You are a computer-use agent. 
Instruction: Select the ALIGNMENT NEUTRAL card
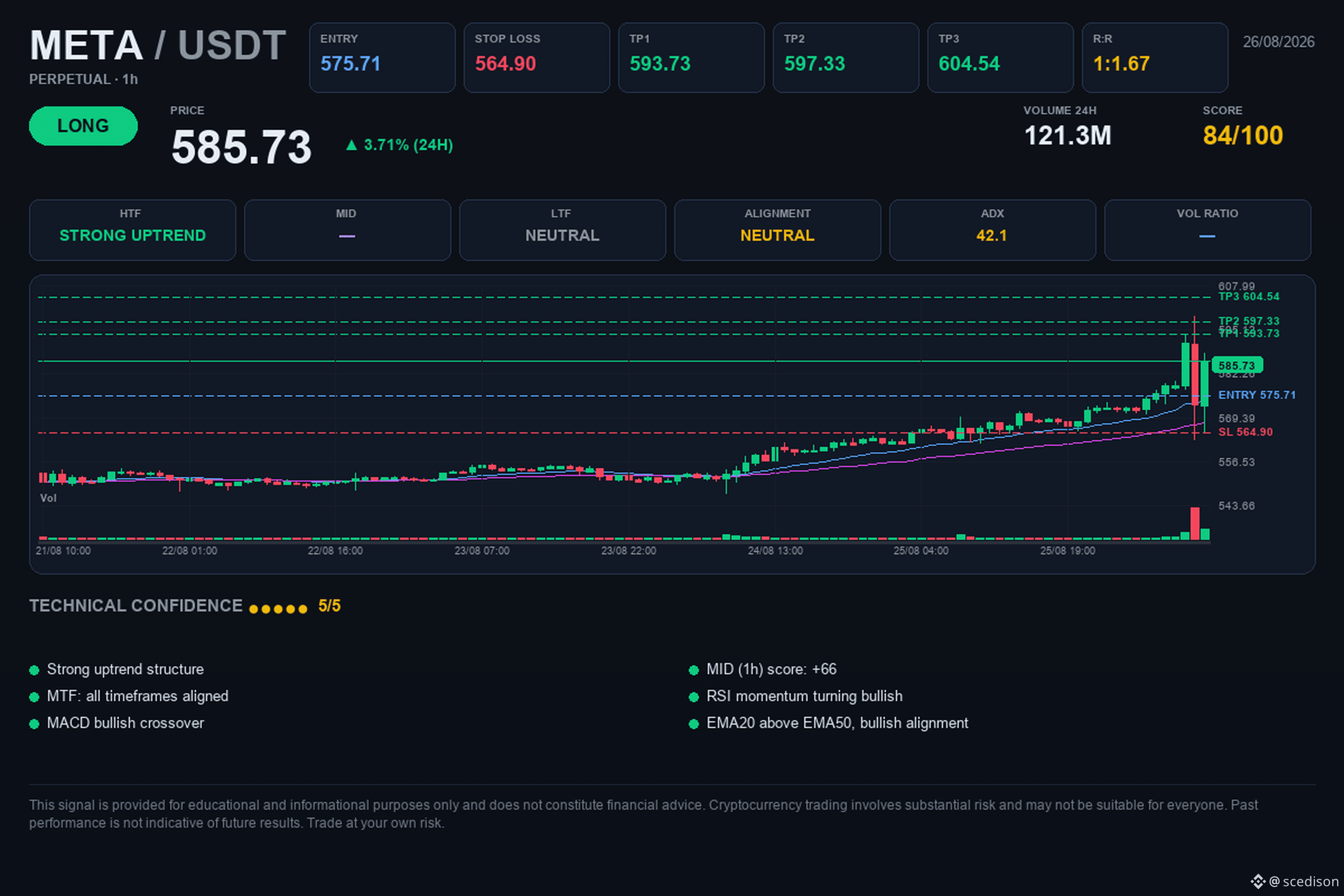click(778, 230)
